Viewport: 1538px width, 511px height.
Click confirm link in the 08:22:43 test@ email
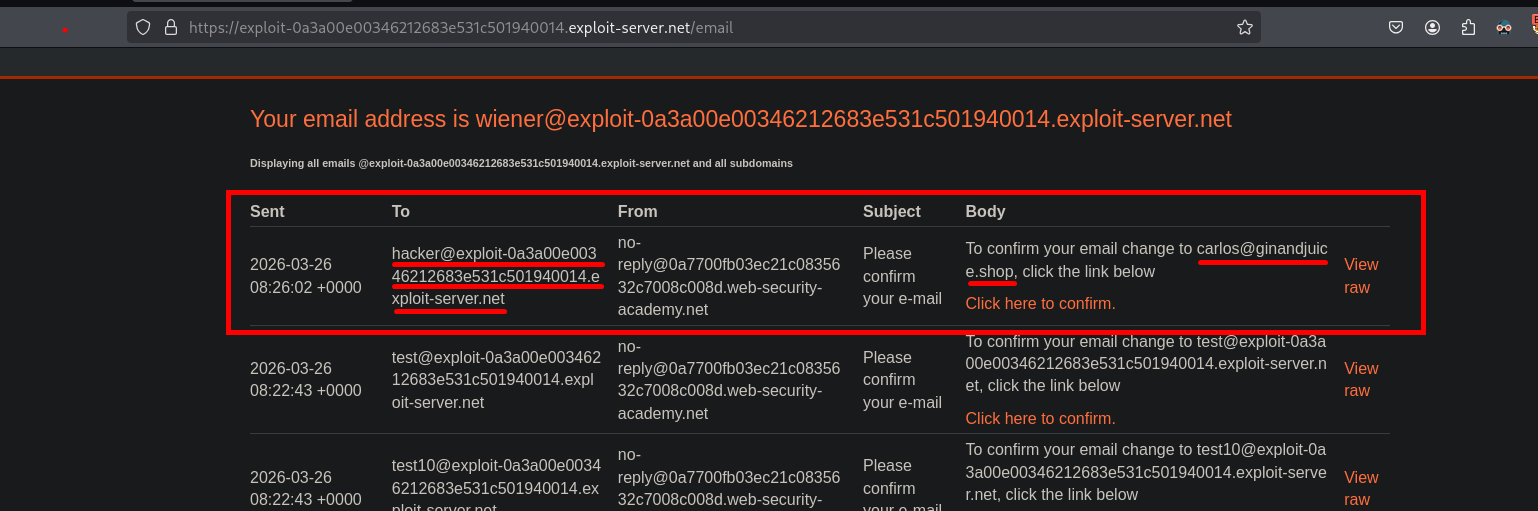click(1040, 418)
